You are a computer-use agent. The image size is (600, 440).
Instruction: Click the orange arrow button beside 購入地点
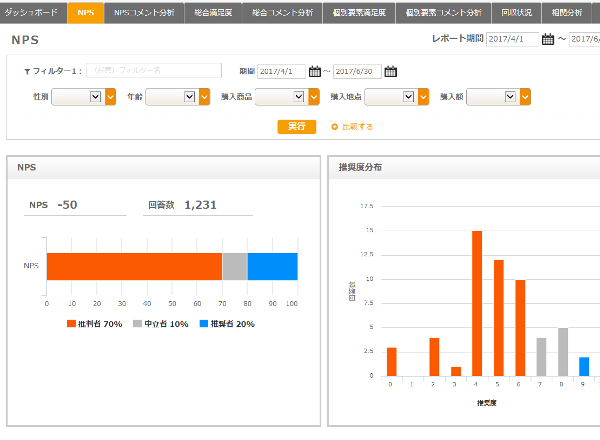point(424,97)
